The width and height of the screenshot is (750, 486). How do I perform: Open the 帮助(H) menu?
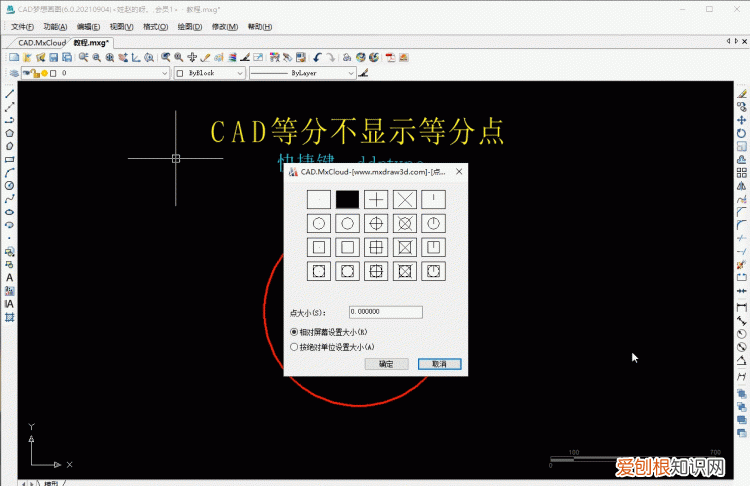pos(260,27)
